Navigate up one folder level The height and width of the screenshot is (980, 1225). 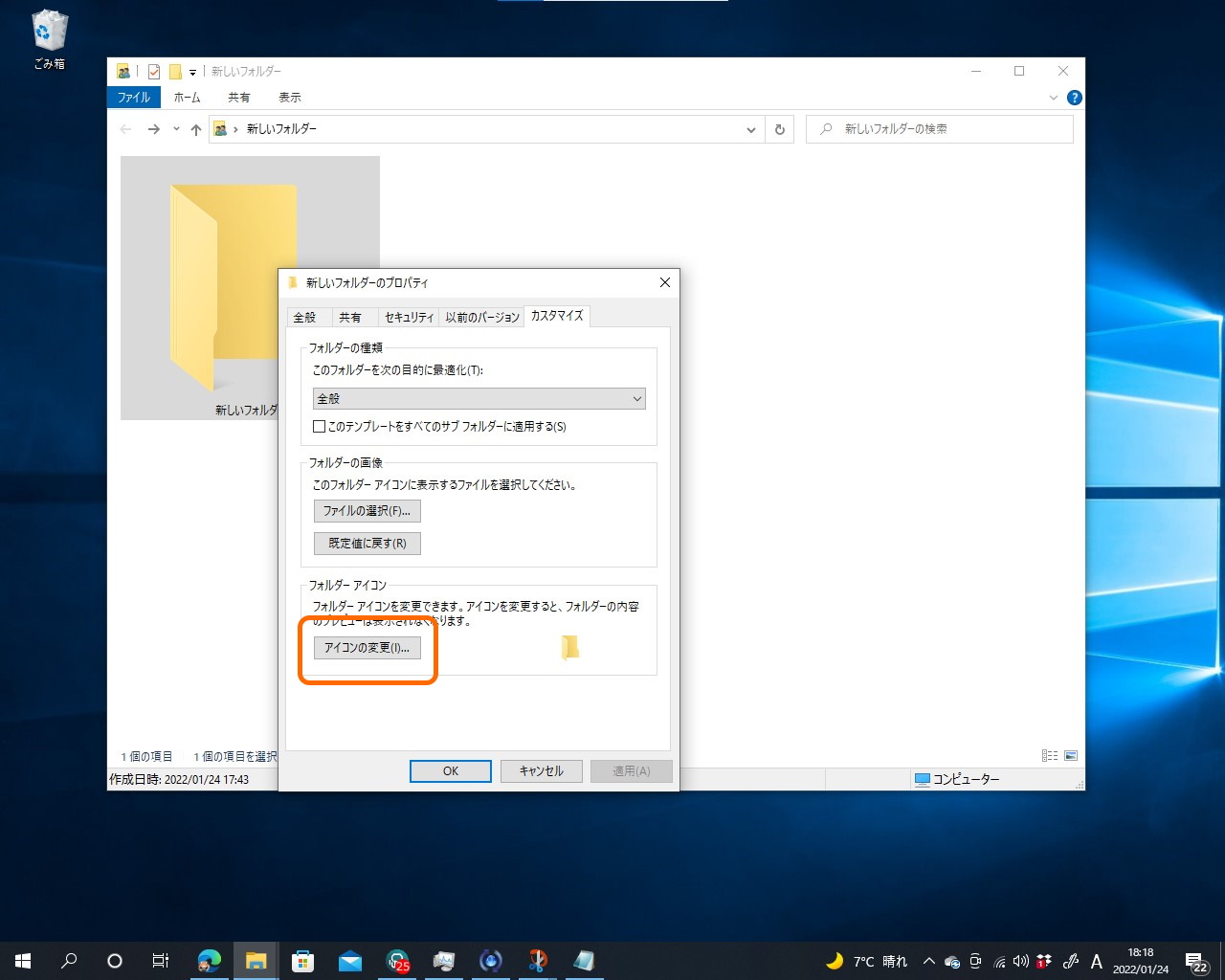pos(195,129)
